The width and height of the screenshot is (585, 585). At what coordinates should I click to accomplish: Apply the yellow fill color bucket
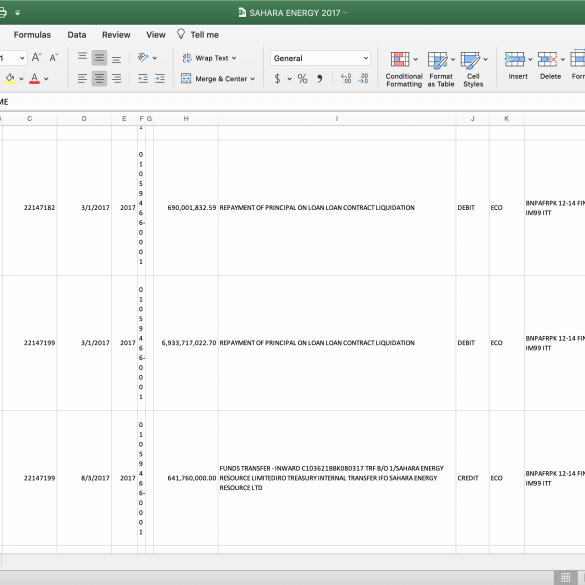point(10,78)
